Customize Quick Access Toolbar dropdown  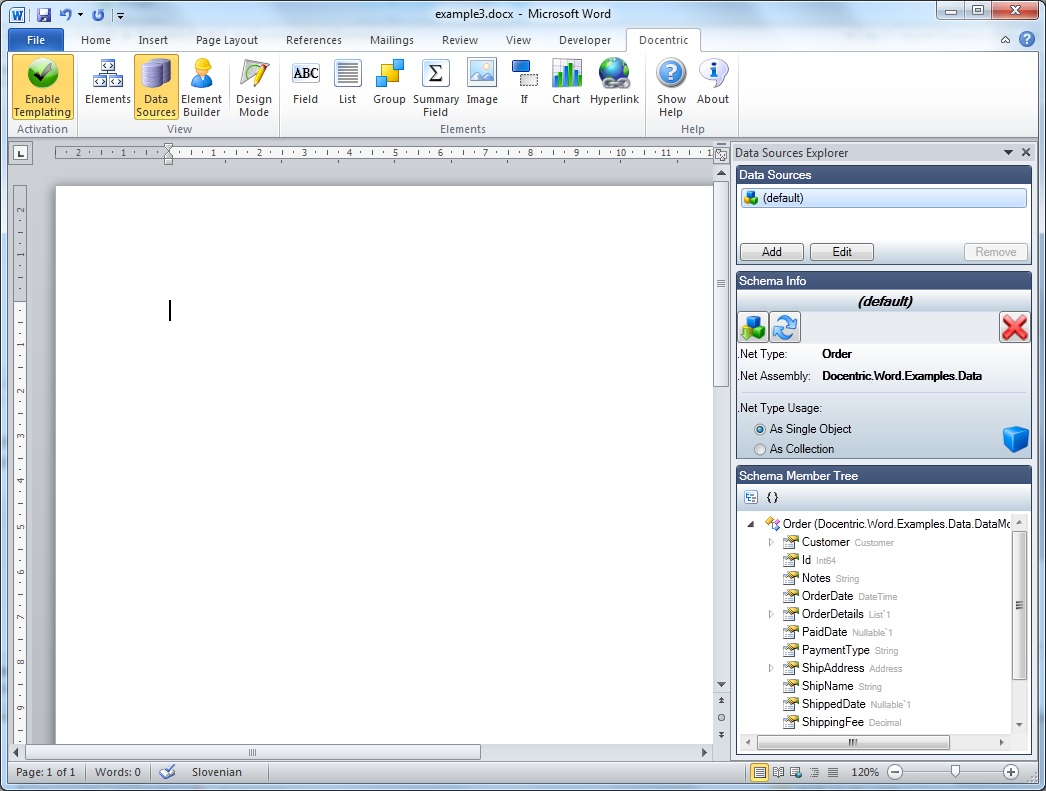pyautogui.click(x=121, y=15)
